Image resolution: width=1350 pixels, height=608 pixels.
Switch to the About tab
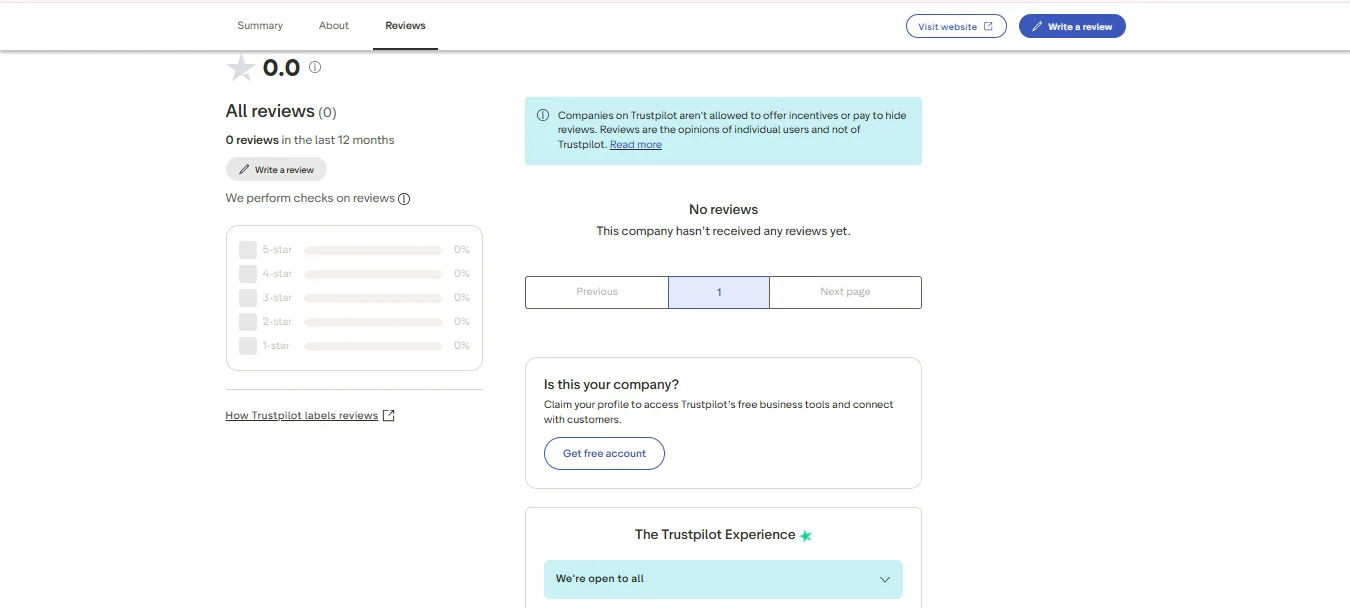[x=334, y=26]
